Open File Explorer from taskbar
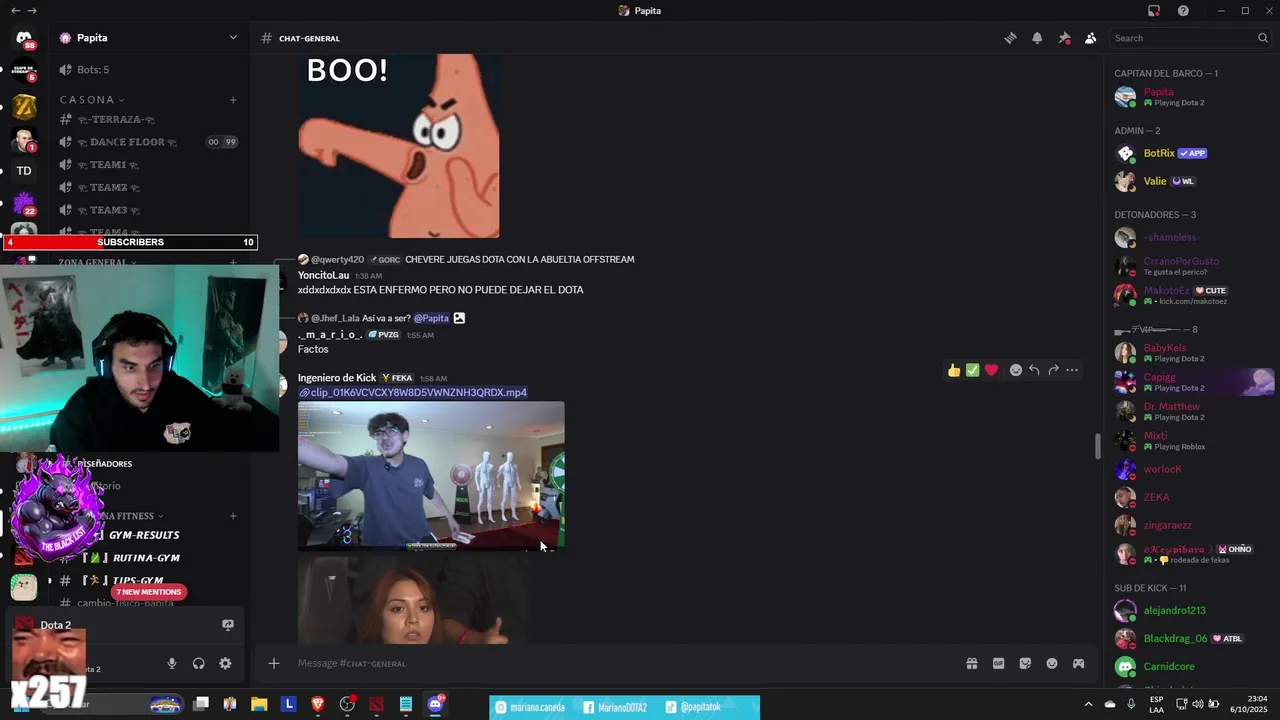Viewport: 1280px width, 720px height. click(259, 704)
